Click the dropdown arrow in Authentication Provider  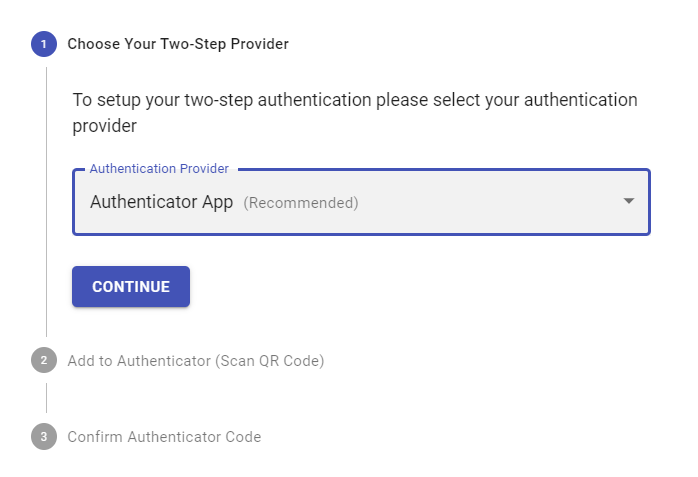pyautogui.click(x=629, y=201)
